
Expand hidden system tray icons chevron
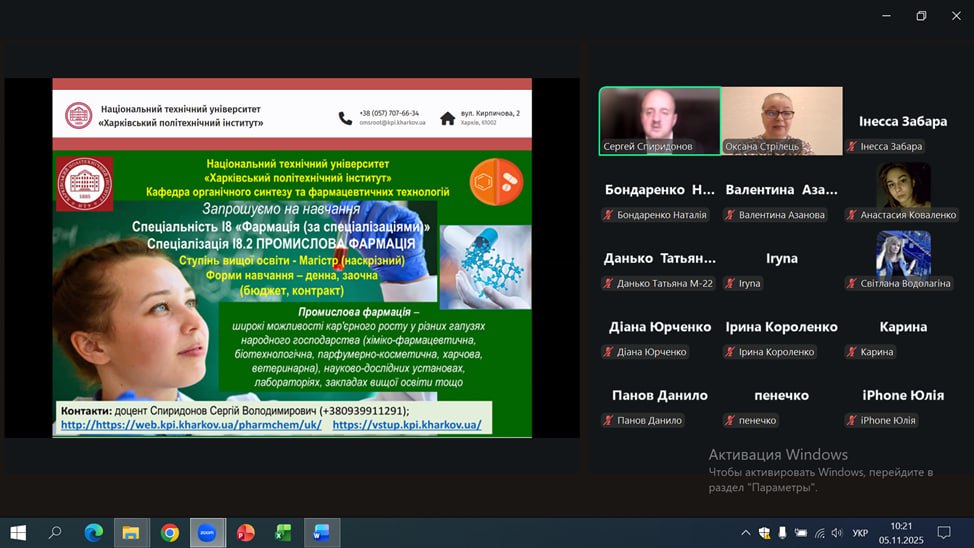(x=745, y=533)
